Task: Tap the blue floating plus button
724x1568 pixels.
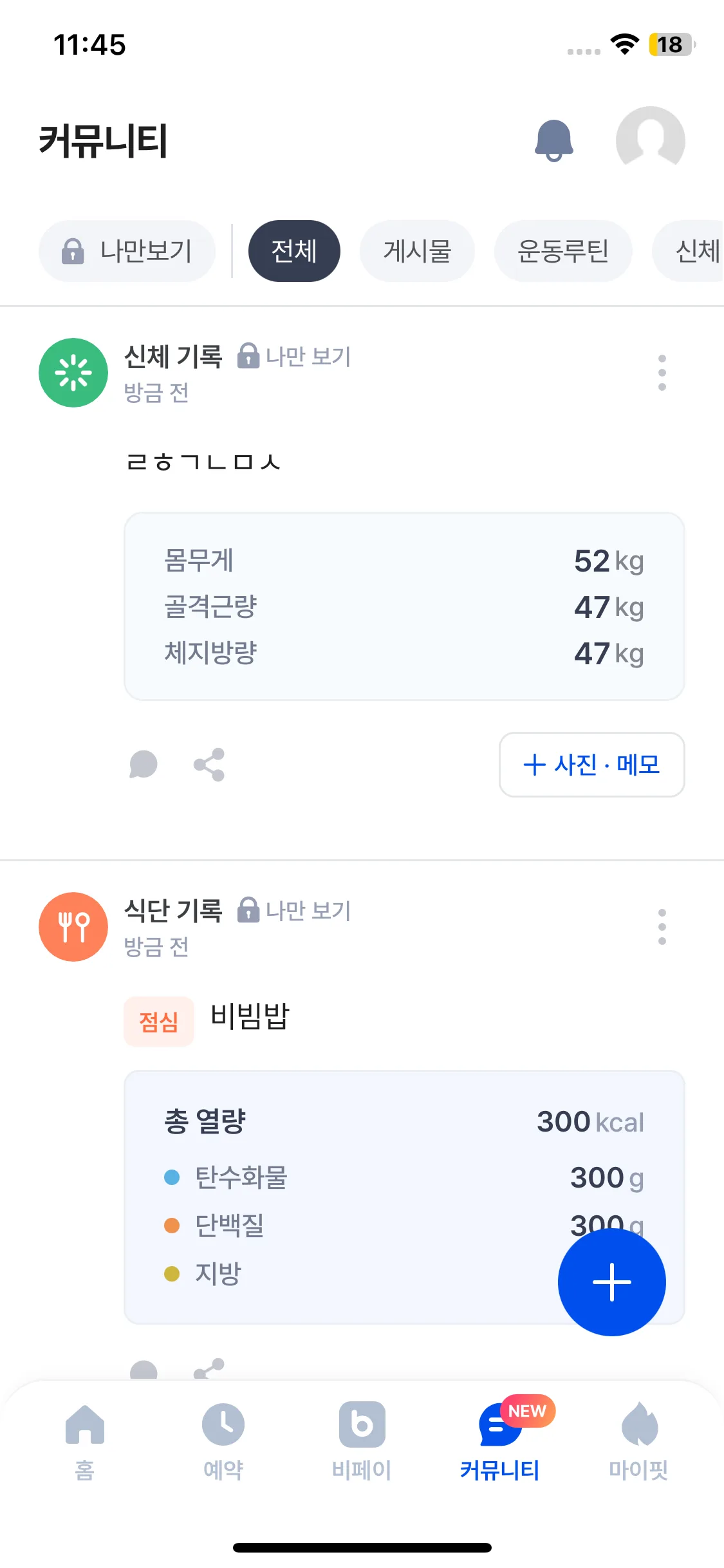Action: [x=611, y=1282]
